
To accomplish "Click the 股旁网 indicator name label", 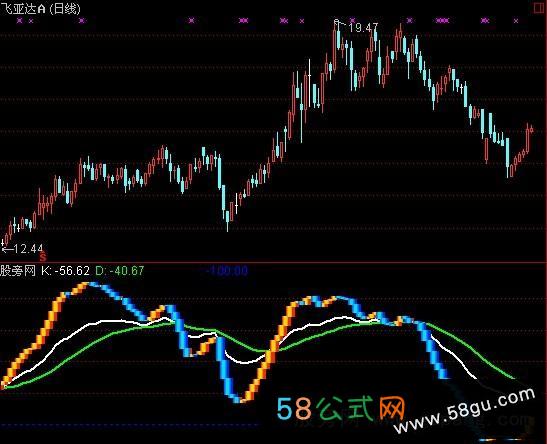I will [x=18, y=271].
